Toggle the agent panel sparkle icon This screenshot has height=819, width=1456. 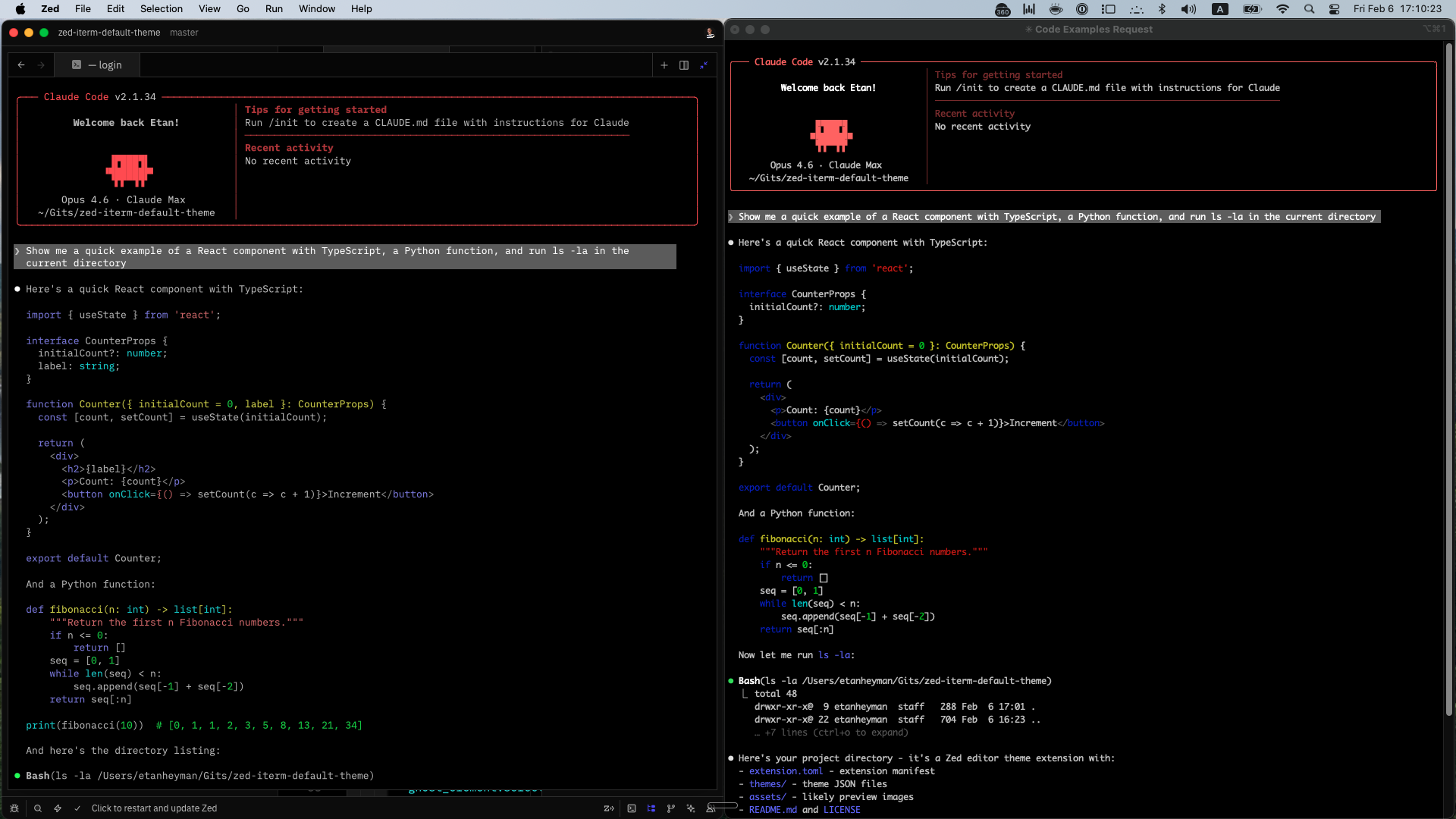691,808
